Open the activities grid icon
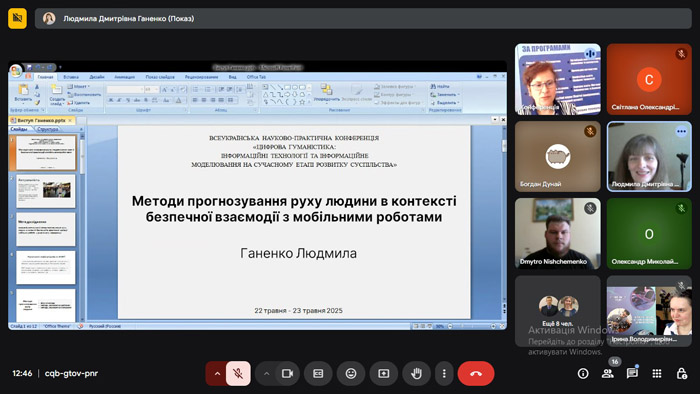The height and width of the screenshot is (394, 700). (657, 373)
